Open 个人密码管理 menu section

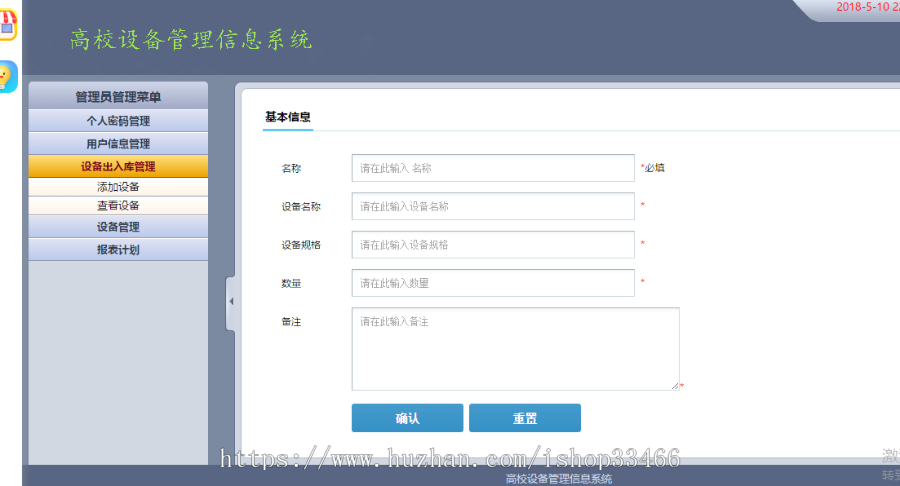click(x=118, y=120)
